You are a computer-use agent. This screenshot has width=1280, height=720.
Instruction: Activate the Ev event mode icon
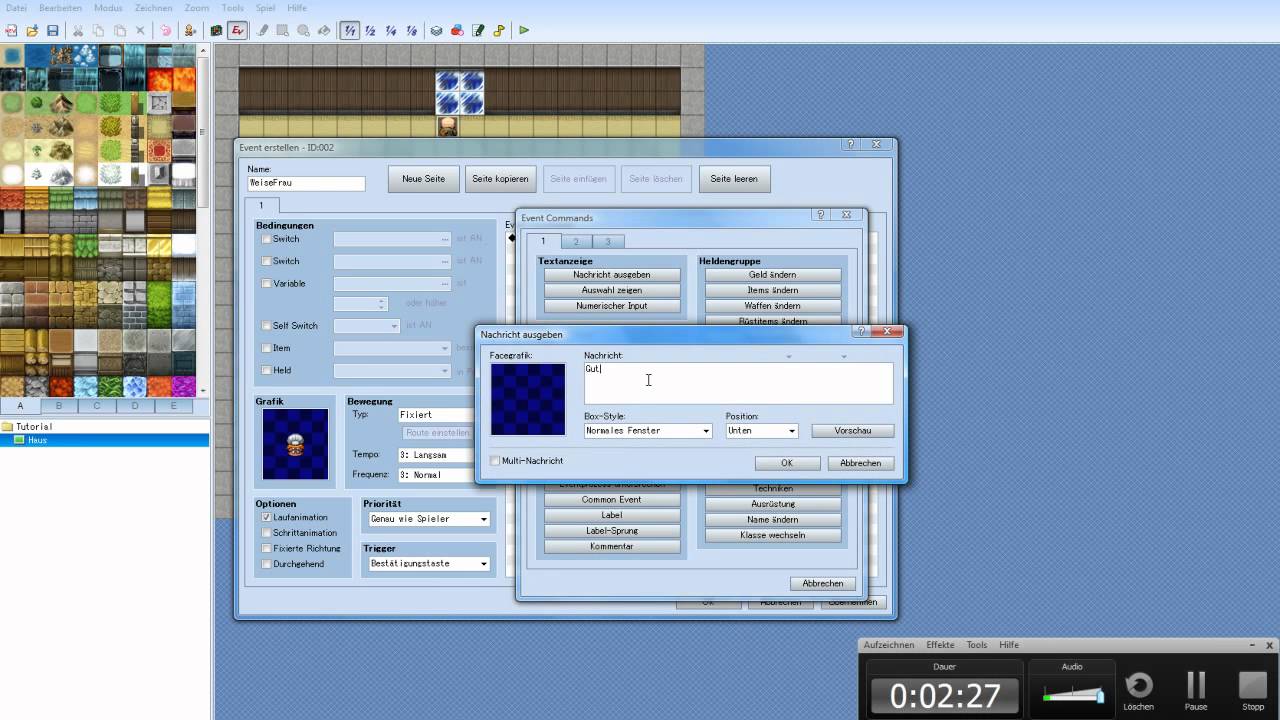pos(238,30)
